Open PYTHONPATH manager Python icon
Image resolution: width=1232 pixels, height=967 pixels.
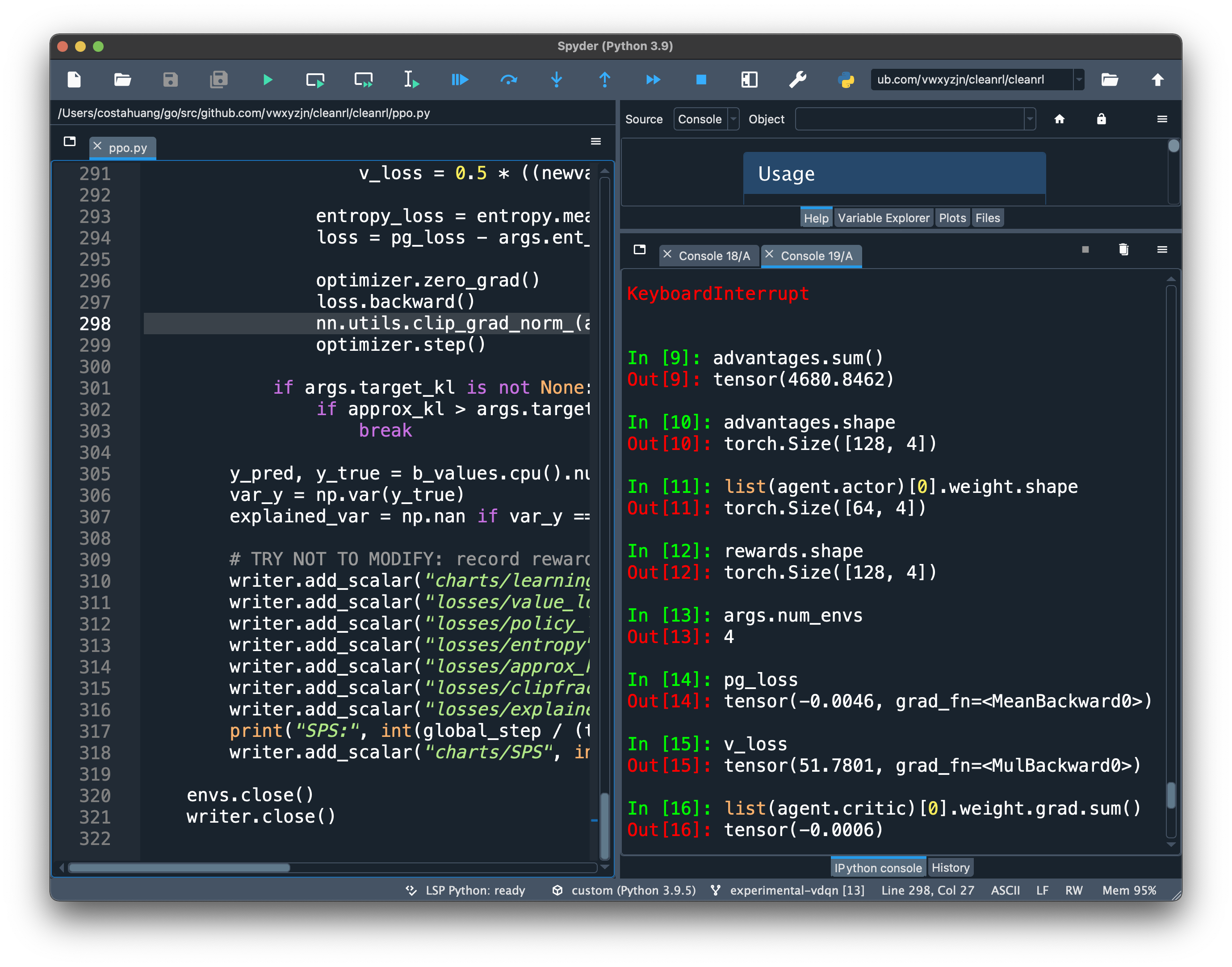click(846, 80)
